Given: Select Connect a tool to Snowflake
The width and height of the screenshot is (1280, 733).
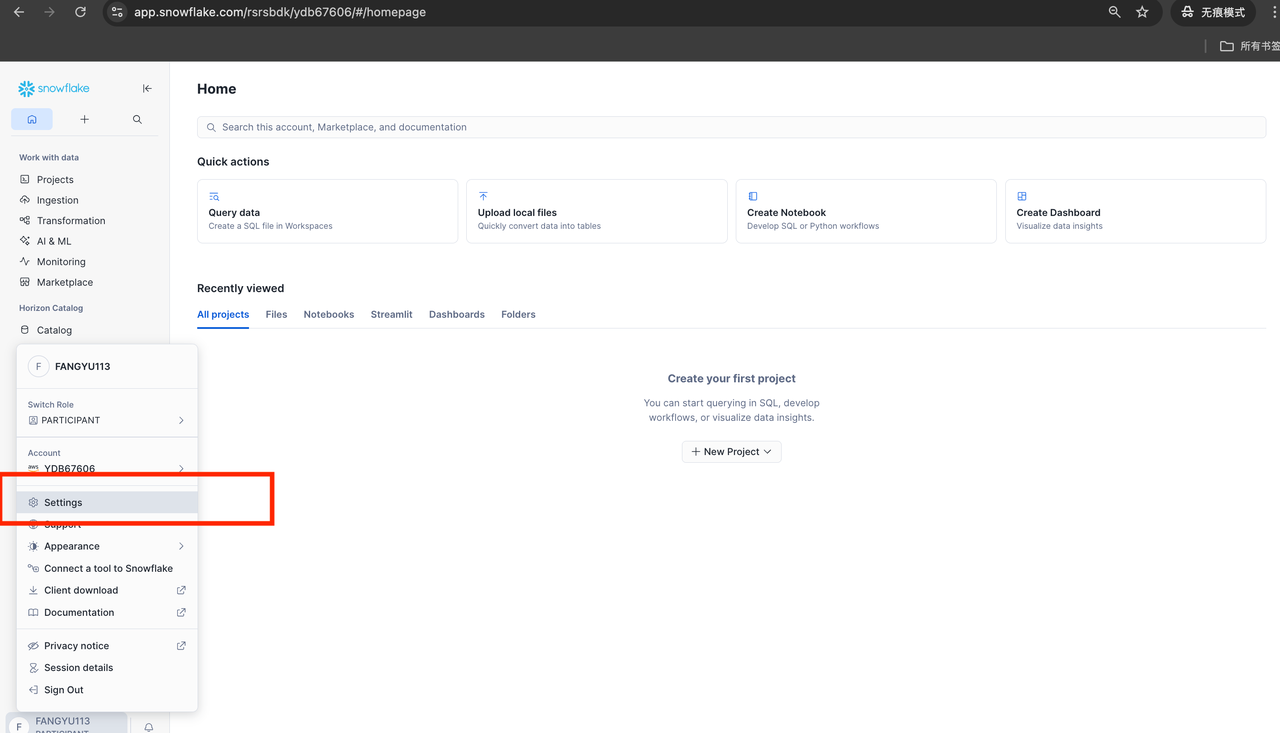Looking at the screenshot, I should point(107,568).
